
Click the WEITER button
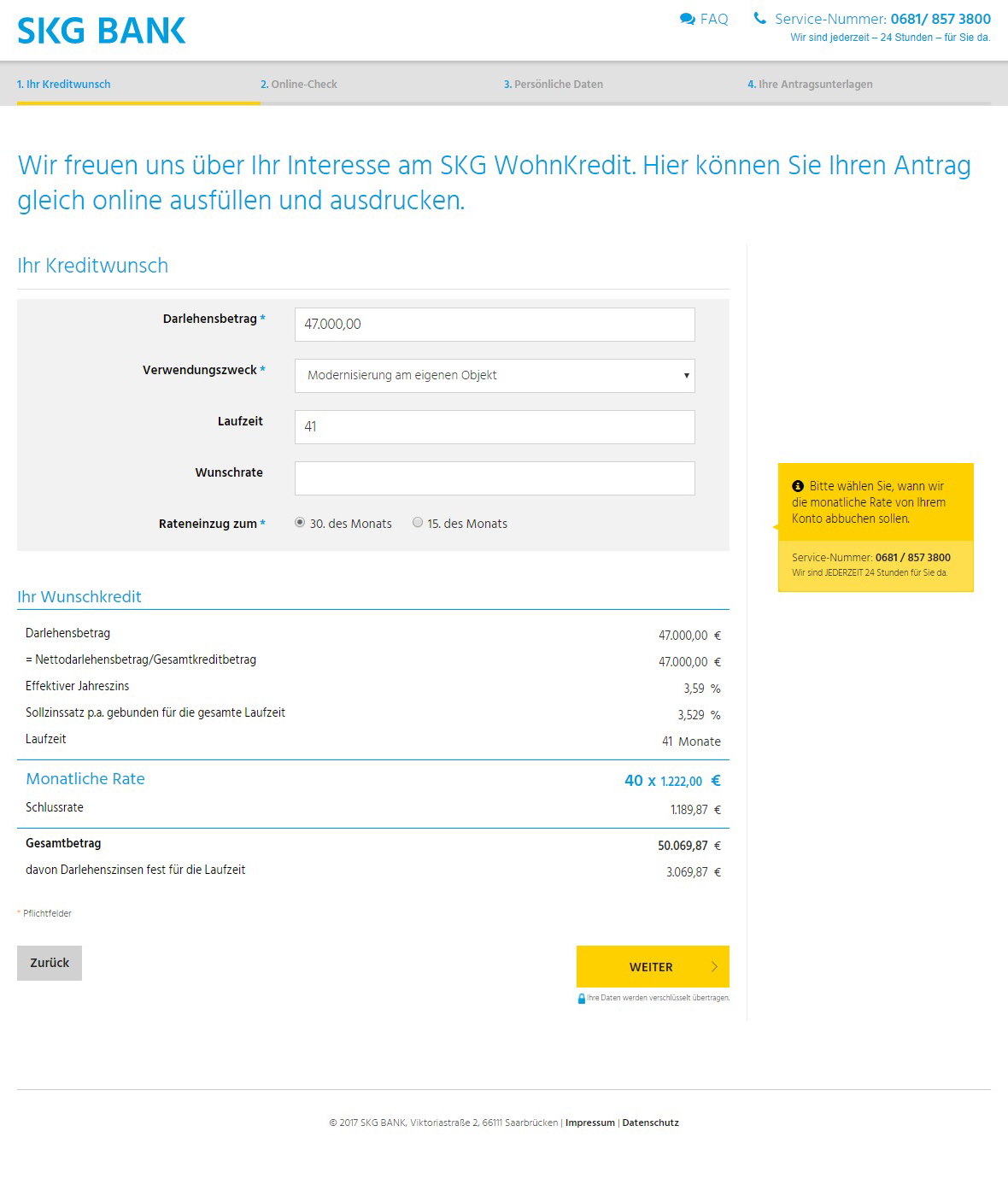(653, 966)
